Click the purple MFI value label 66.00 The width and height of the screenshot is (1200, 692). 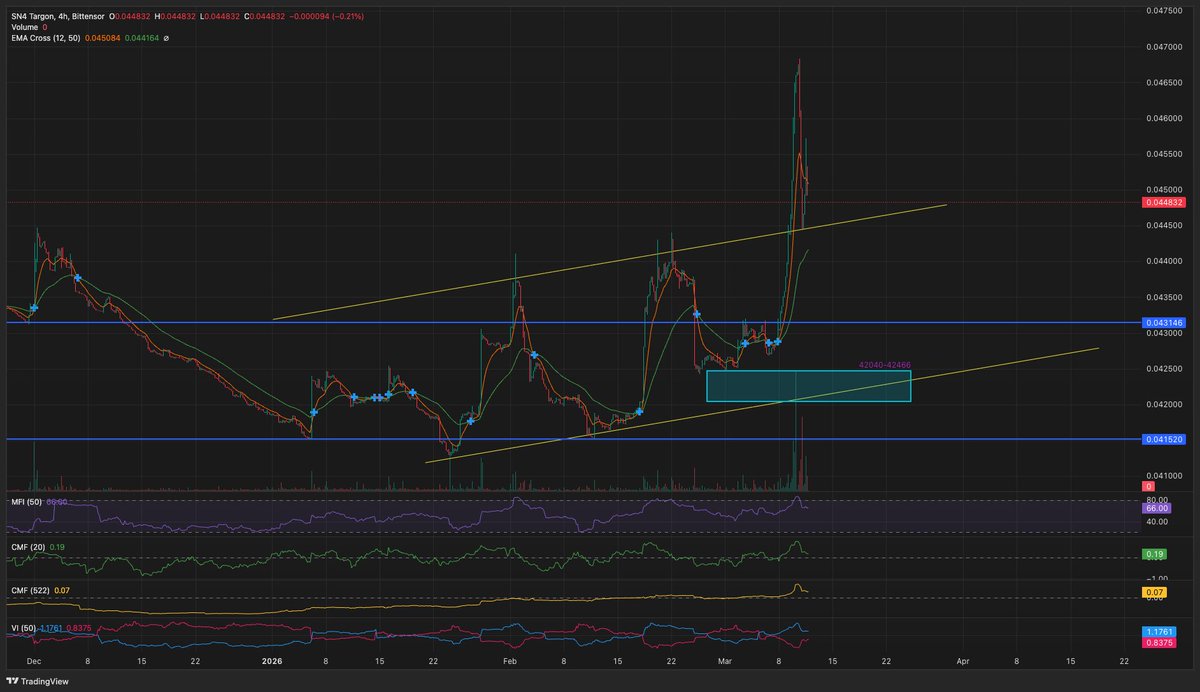1155,508
